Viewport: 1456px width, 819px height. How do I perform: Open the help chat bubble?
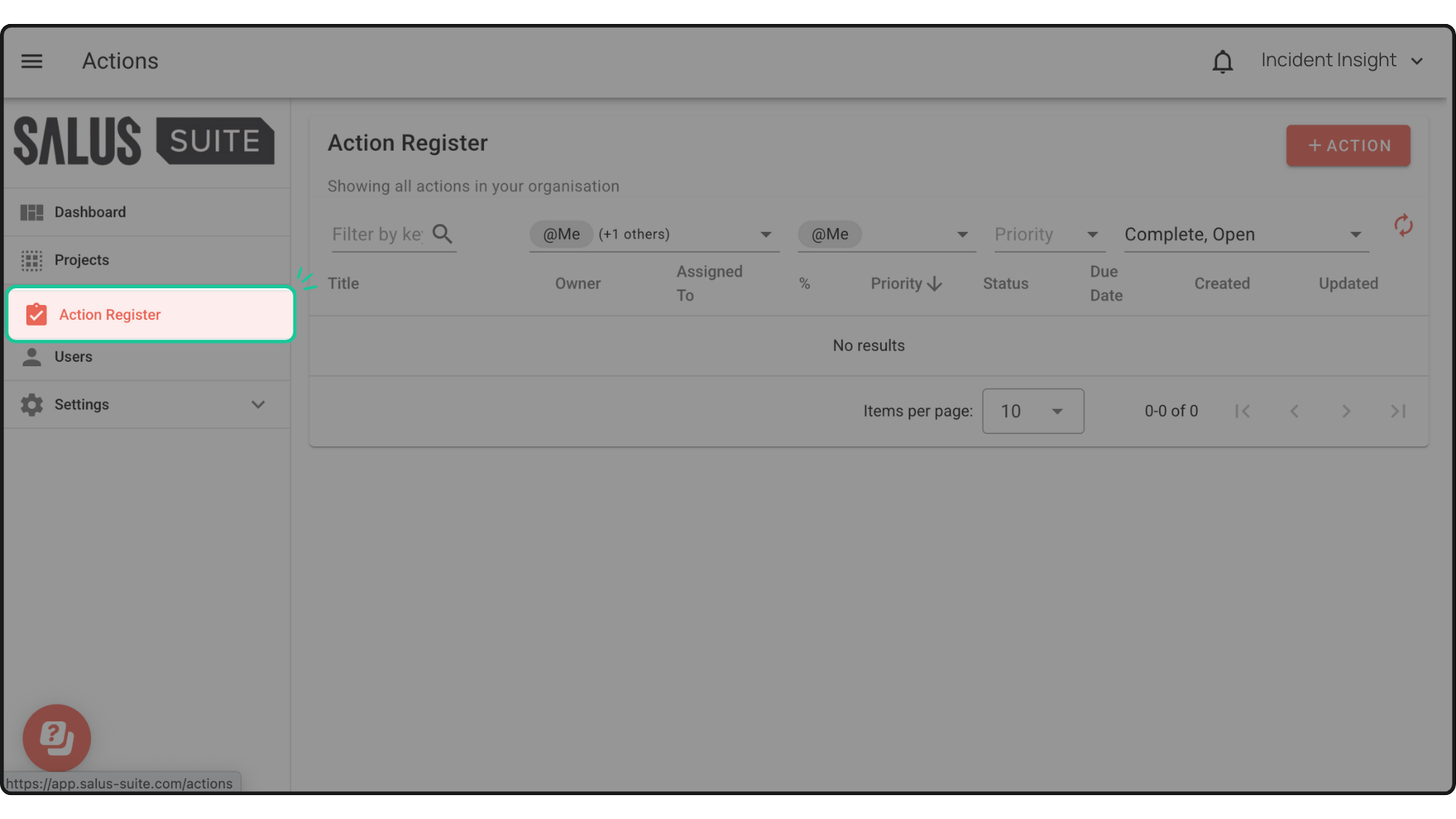[57, 737]
